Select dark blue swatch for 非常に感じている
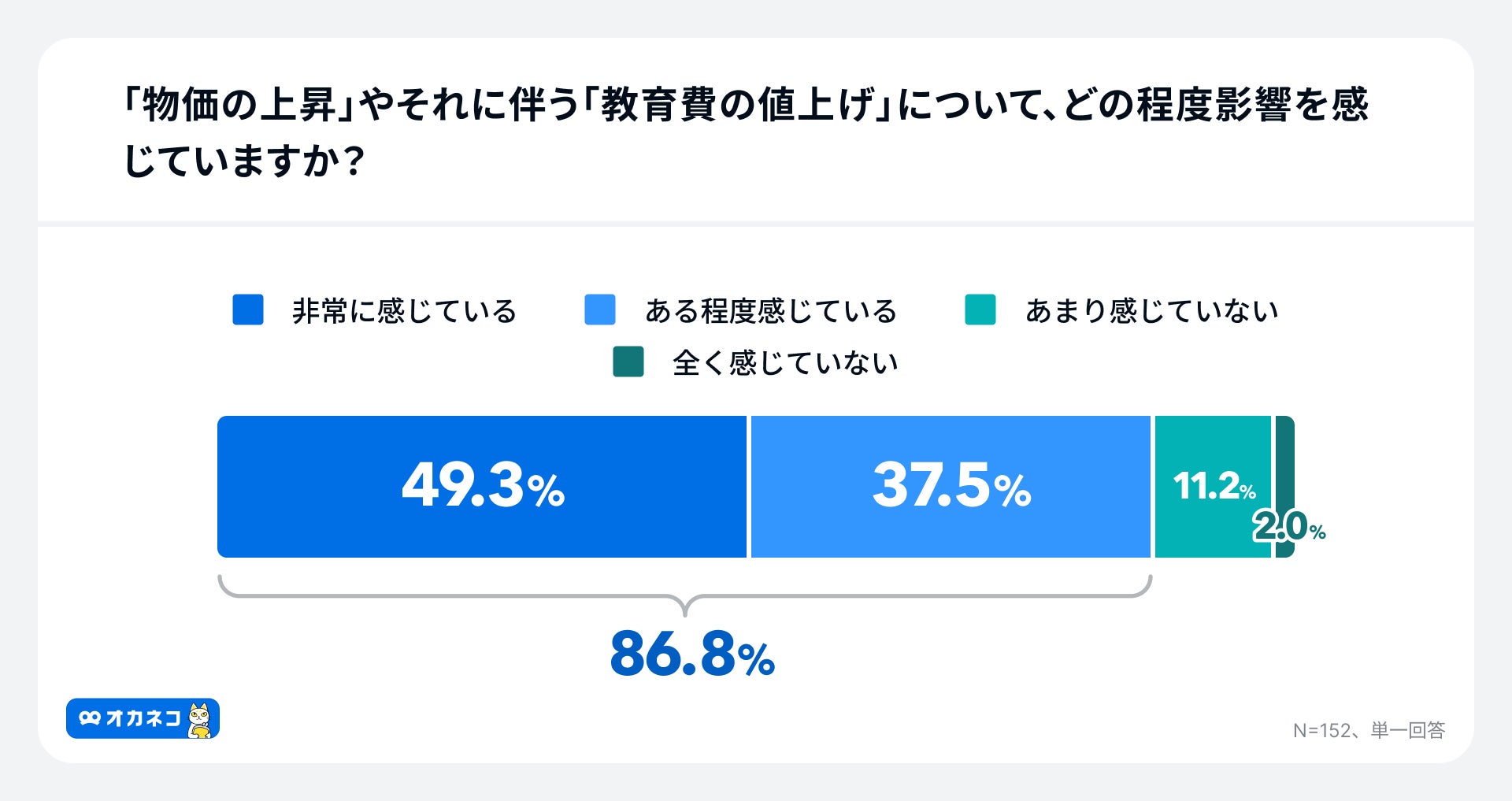1512x801 pixels. pos(248,310)
